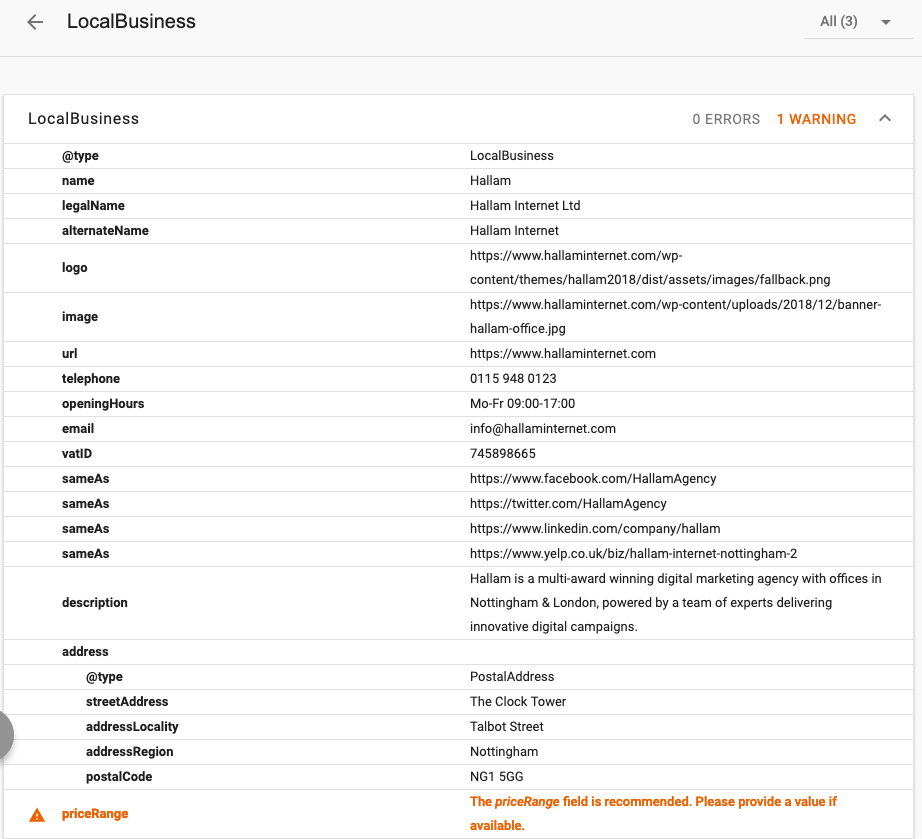
Task: Click the LocalBusiness page title
Action: (x=131, y=21)
